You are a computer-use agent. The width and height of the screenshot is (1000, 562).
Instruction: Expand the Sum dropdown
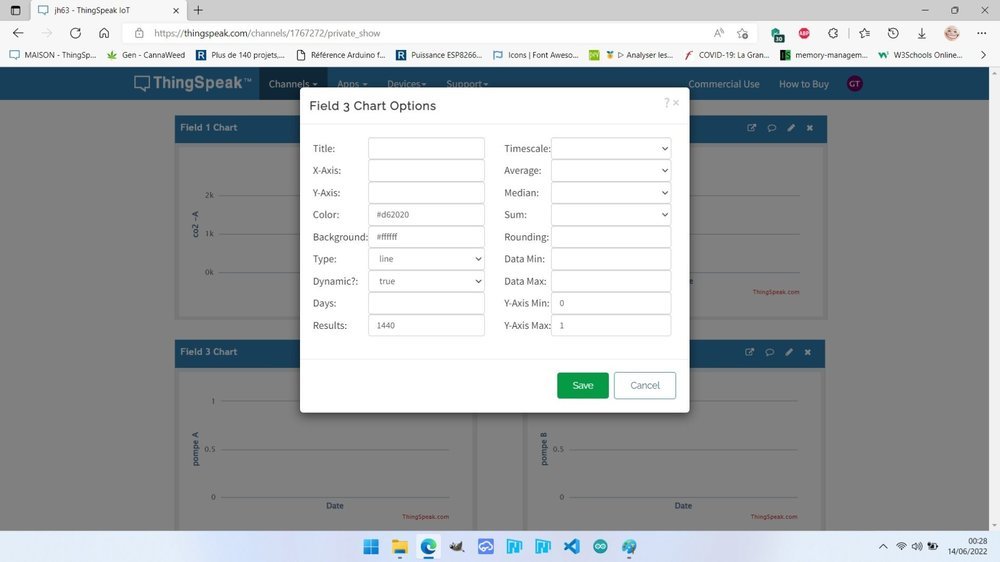pos(611,215)
